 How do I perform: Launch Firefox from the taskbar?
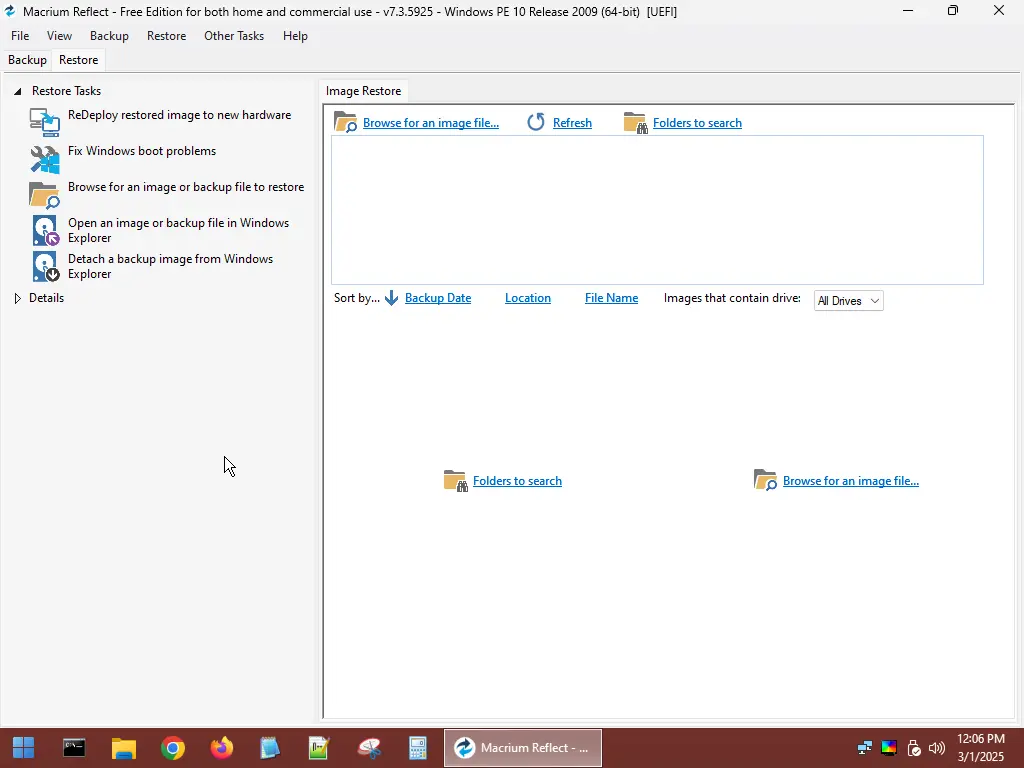222,748
